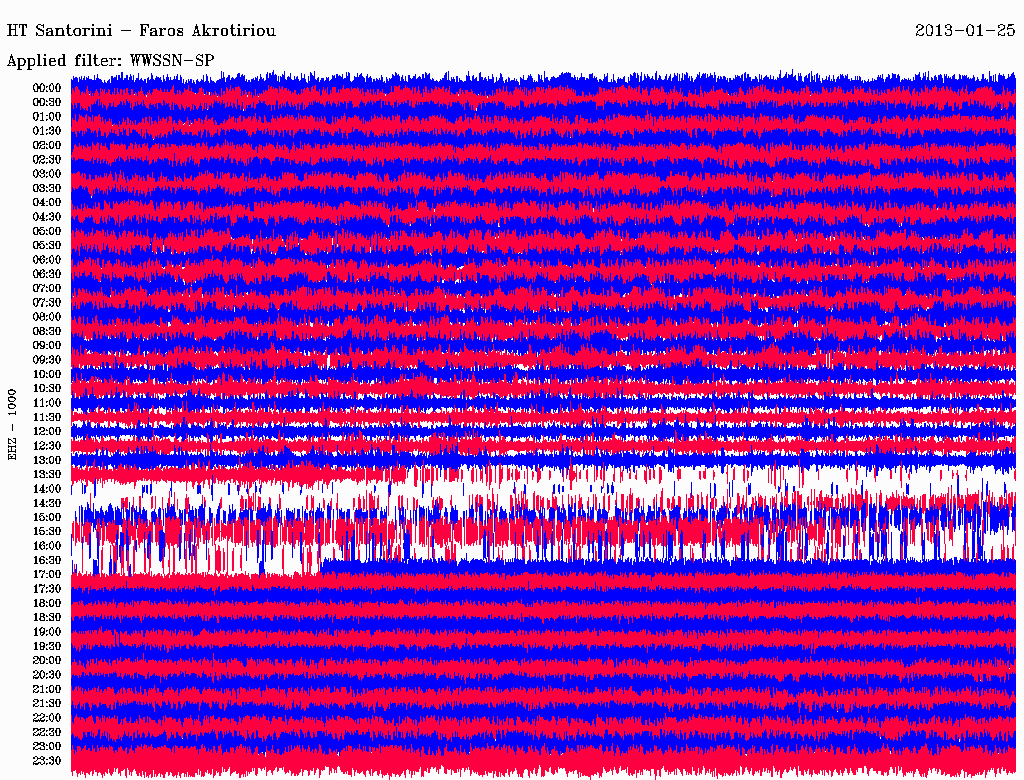Click the 12:00 time row label
Image resolution: width=1024 pixels, height=780 pixels.
click(47, 431)
